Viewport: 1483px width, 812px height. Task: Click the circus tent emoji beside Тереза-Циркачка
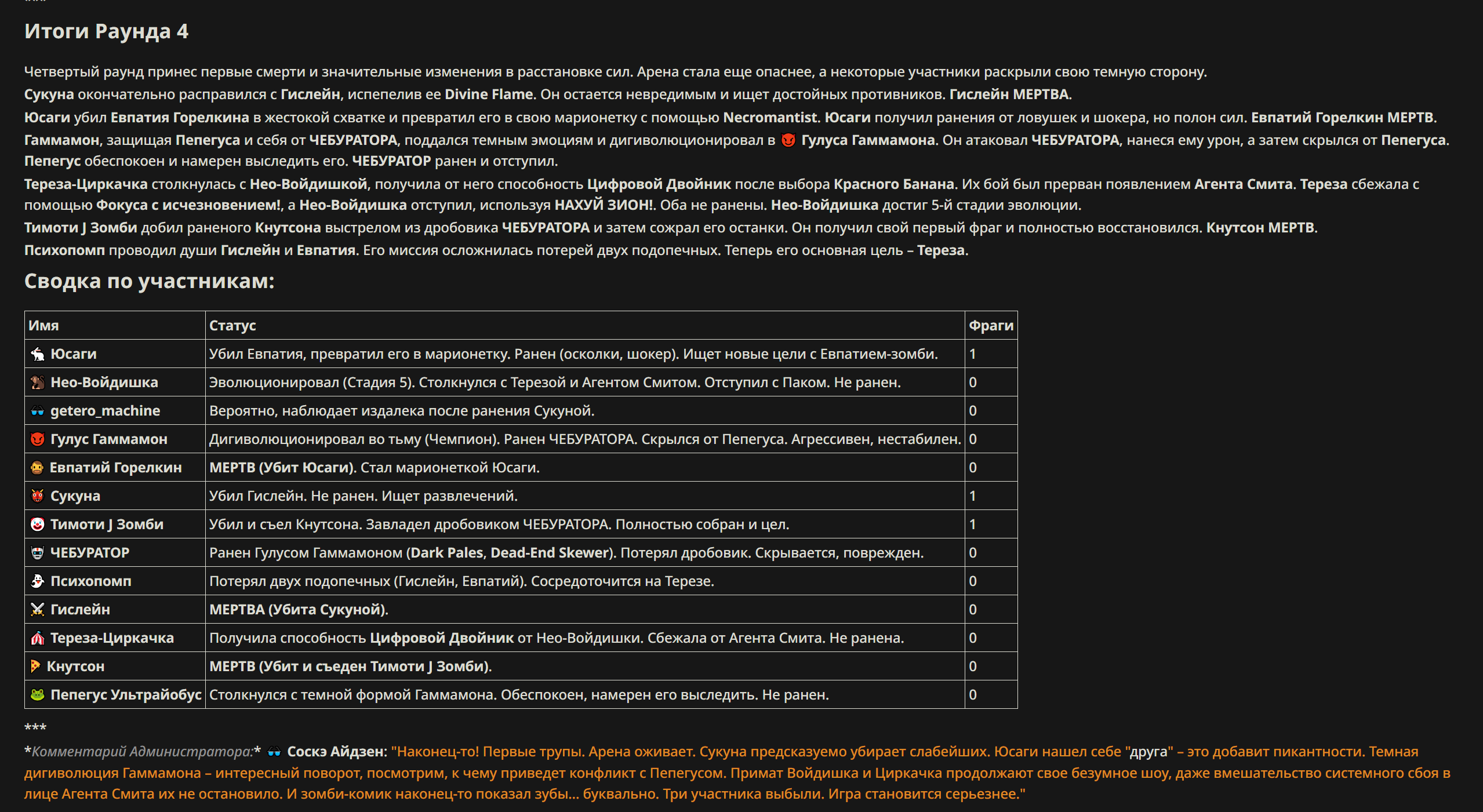point(38,638)
